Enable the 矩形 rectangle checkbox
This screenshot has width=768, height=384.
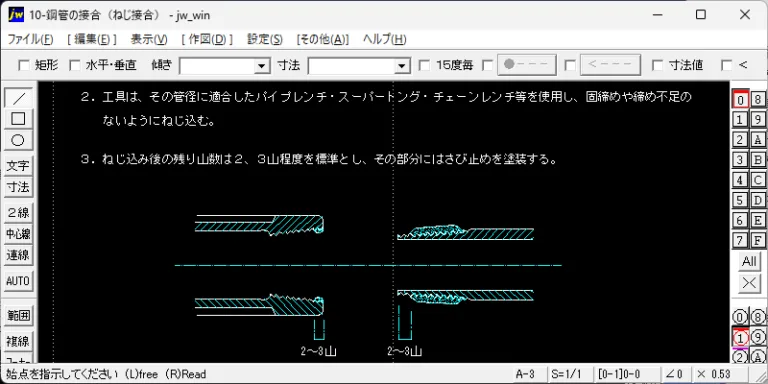[x=24, y=65]
